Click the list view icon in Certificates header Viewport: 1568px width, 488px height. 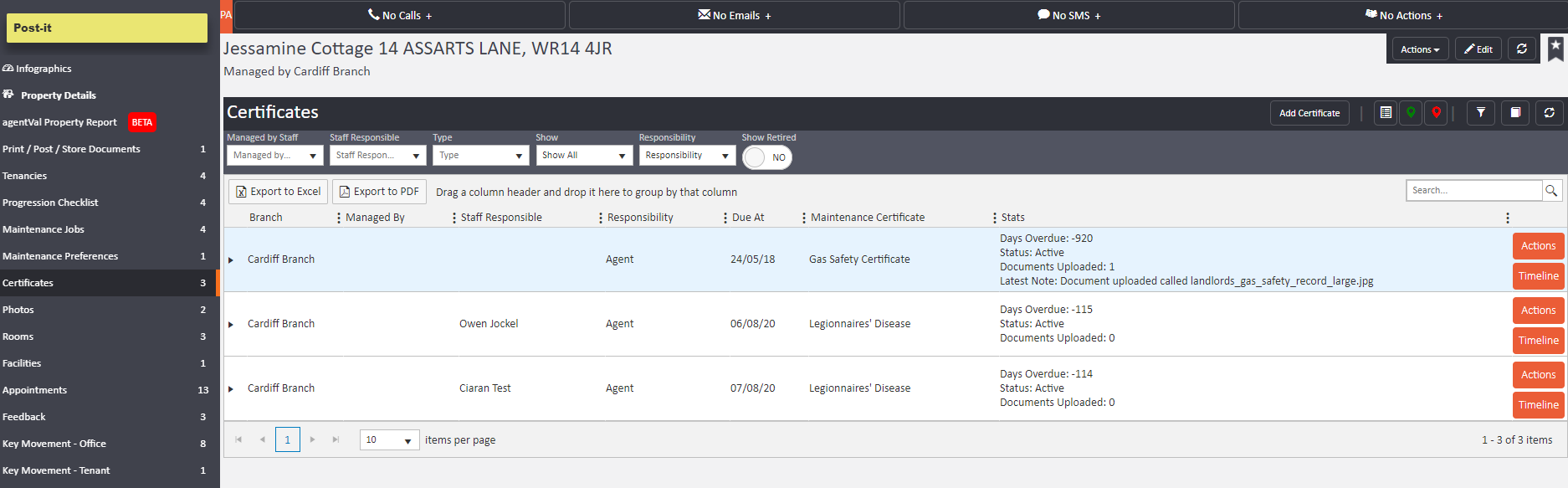[x=1386, y=113]
